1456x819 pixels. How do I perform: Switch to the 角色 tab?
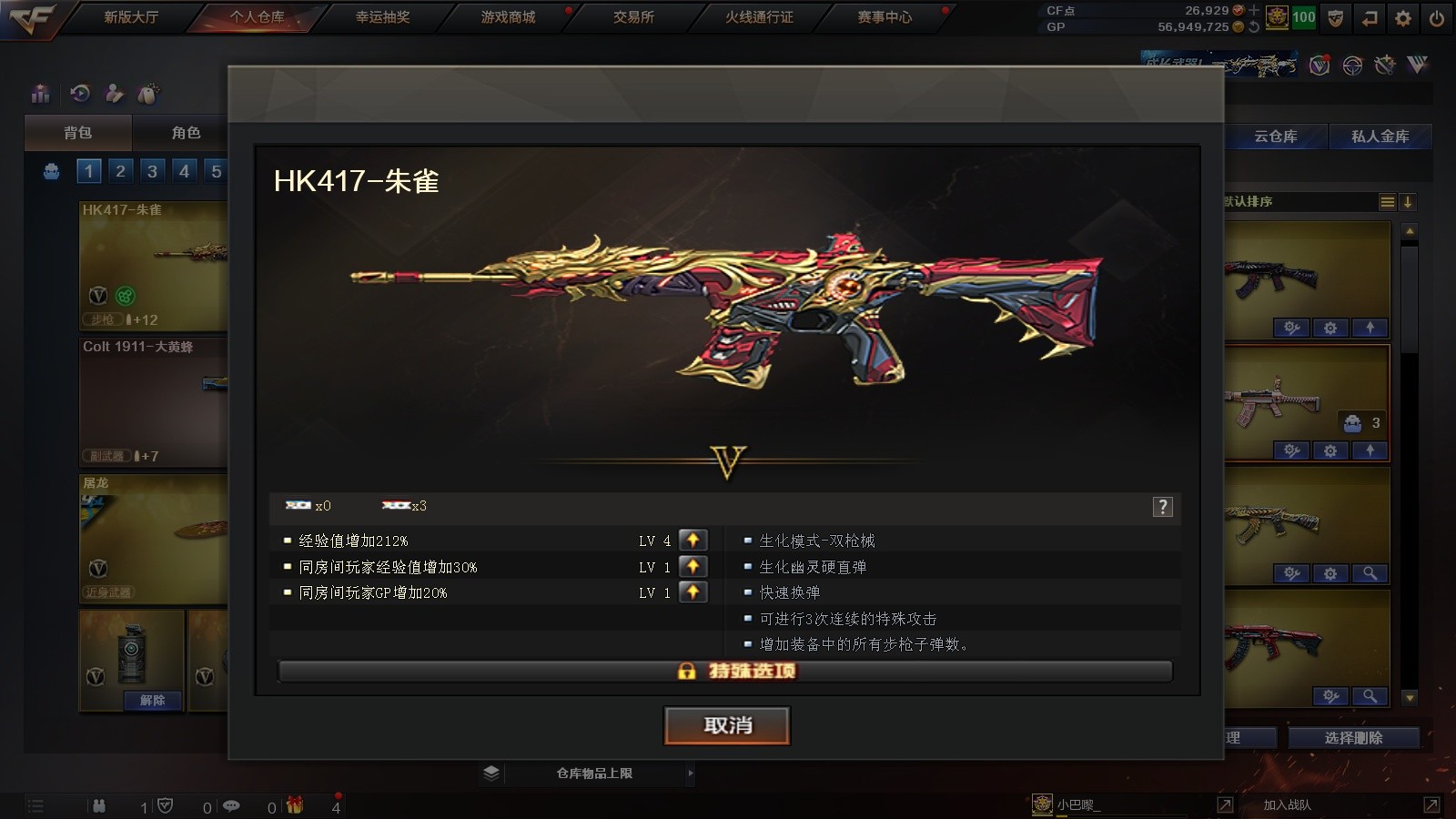[186, 133]
